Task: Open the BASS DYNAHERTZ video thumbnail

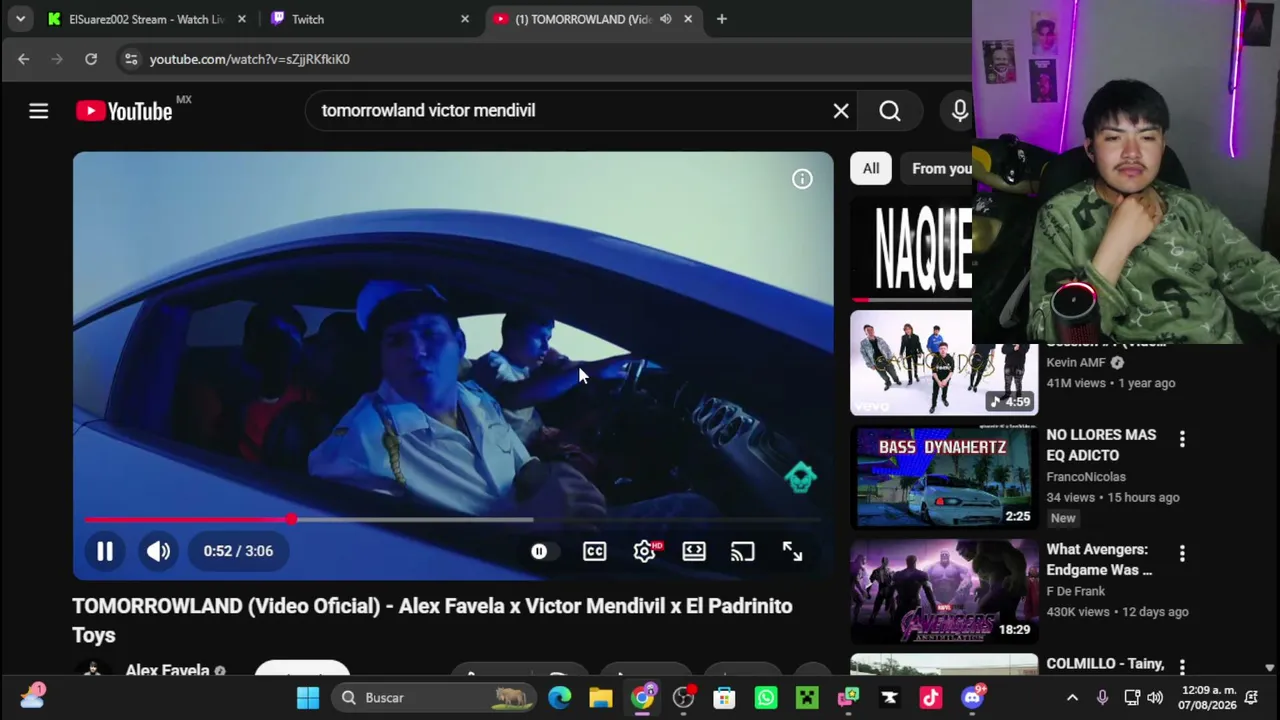Action: (x=944, y=477)
